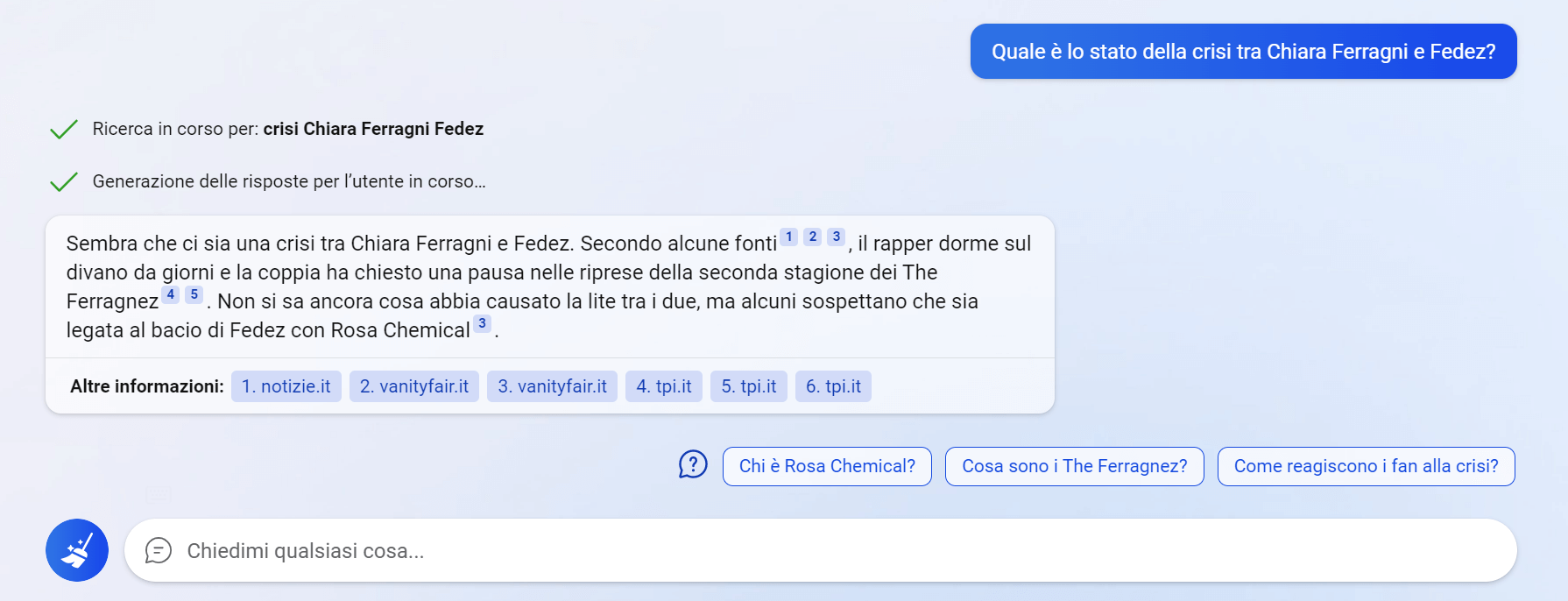Open citation 3 superscript after 'Rosa Chemical'
The height and width of the screenshot is (601, 1568).
(482, 323)
